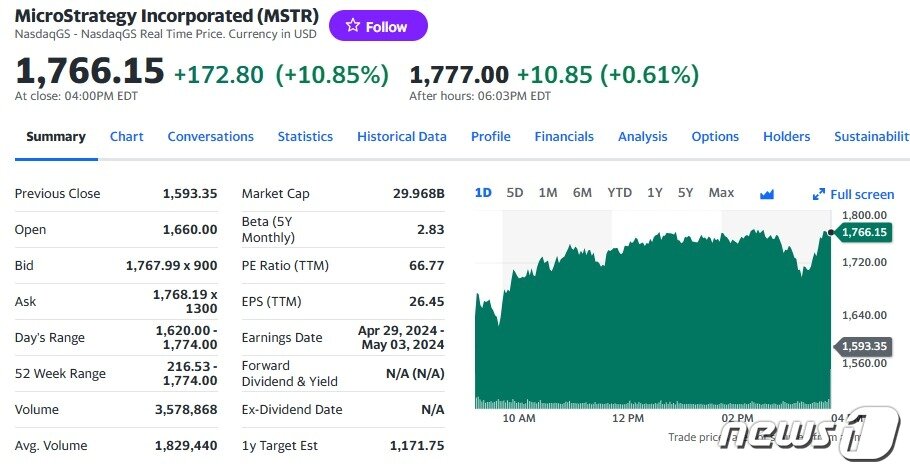The width and height of the screenshot is (910, 473).
Task: Switch to the Conversations tab
Action: click(x=210, y=137)
